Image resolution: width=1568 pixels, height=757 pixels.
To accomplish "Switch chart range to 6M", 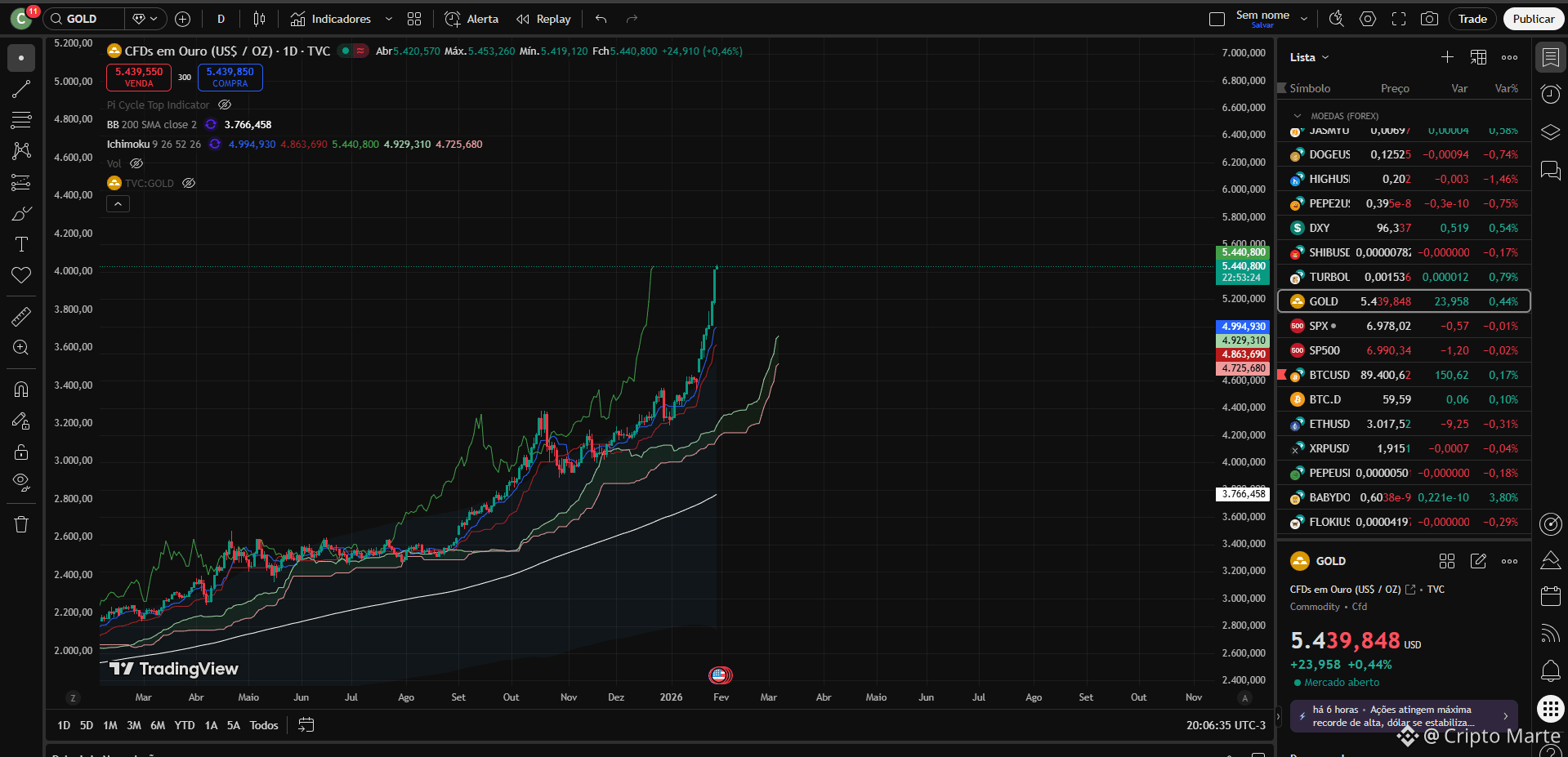I will 158,725.
